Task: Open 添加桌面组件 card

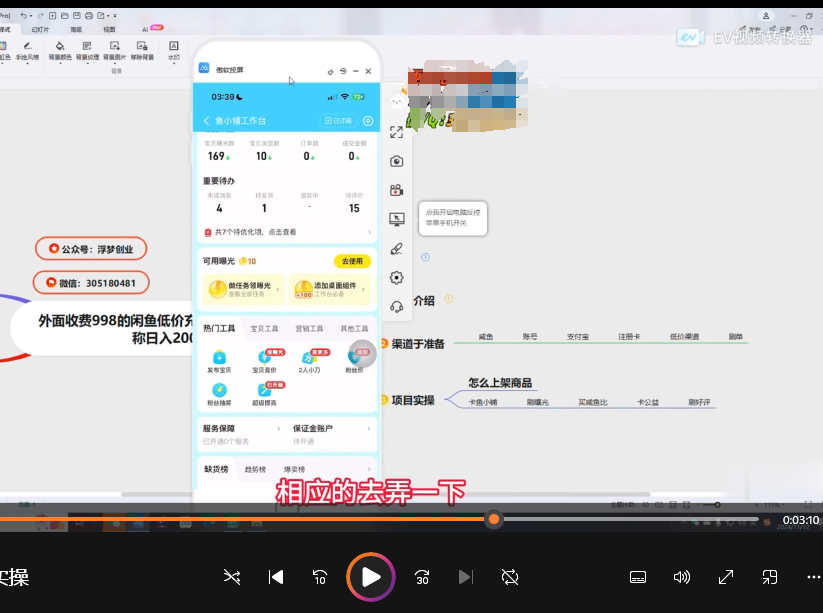Action: [330, 289]
